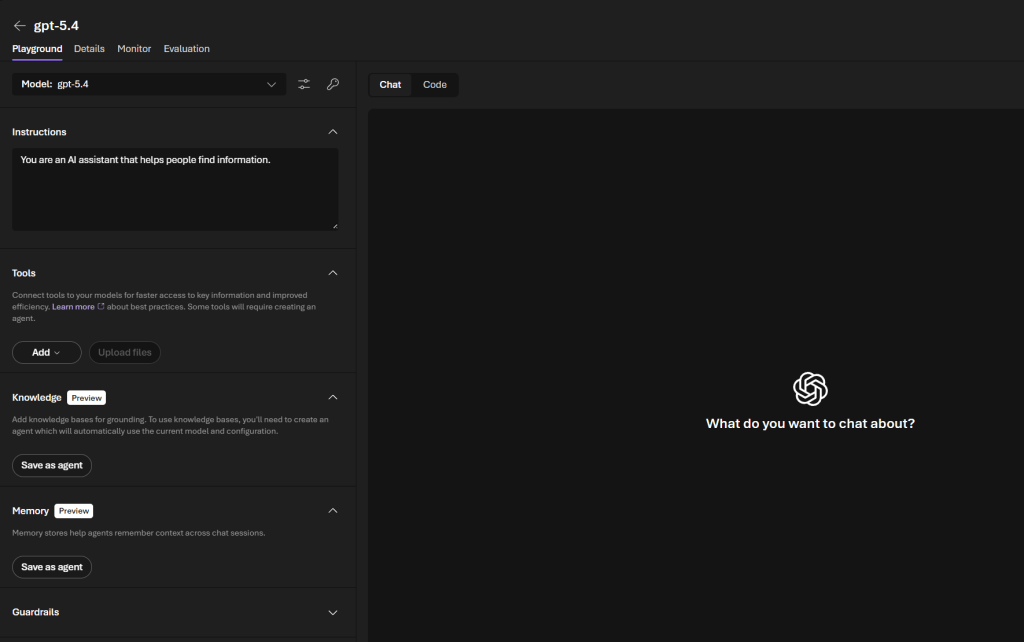Image resolution: width=1024 pixels, height=642 pixels.
Task: Switch to Code view
Action: pyautogui.click(x=434, y=85)
